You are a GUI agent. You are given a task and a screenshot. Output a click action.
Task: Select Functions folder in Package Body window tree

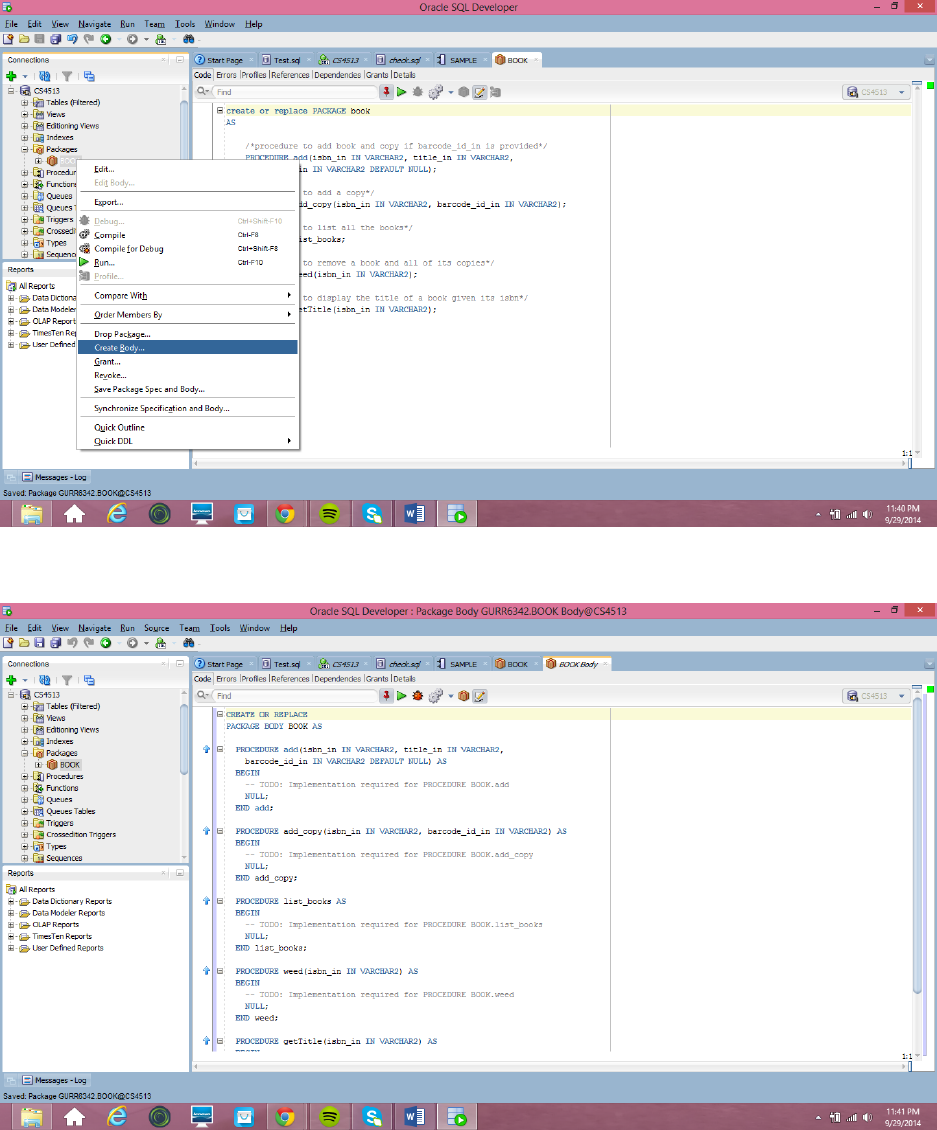coord(62,788)
